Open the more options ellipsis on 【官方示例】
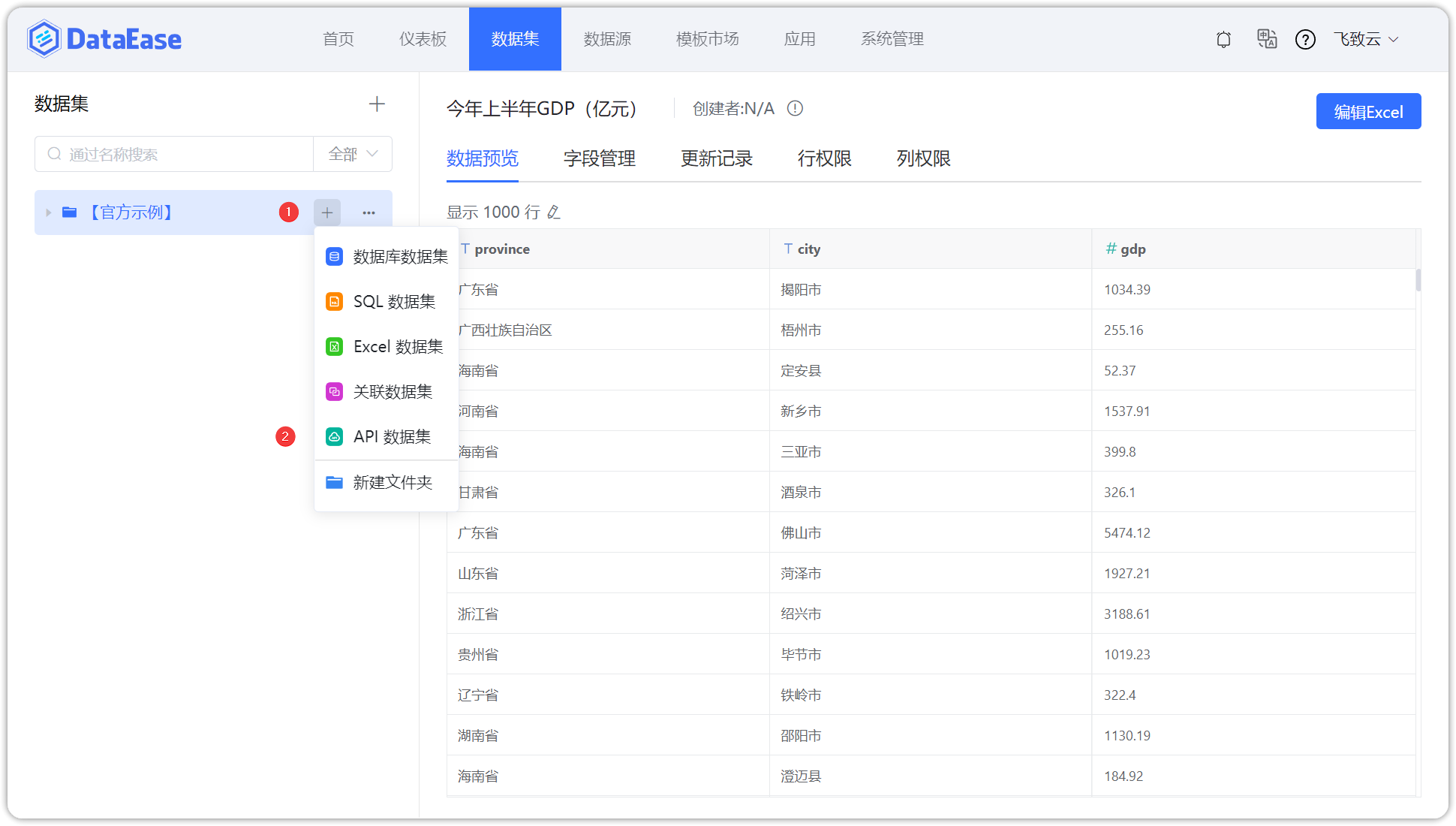Image resolution: width=1456 pixels, height=826 pixels. (x=368, y=213)
